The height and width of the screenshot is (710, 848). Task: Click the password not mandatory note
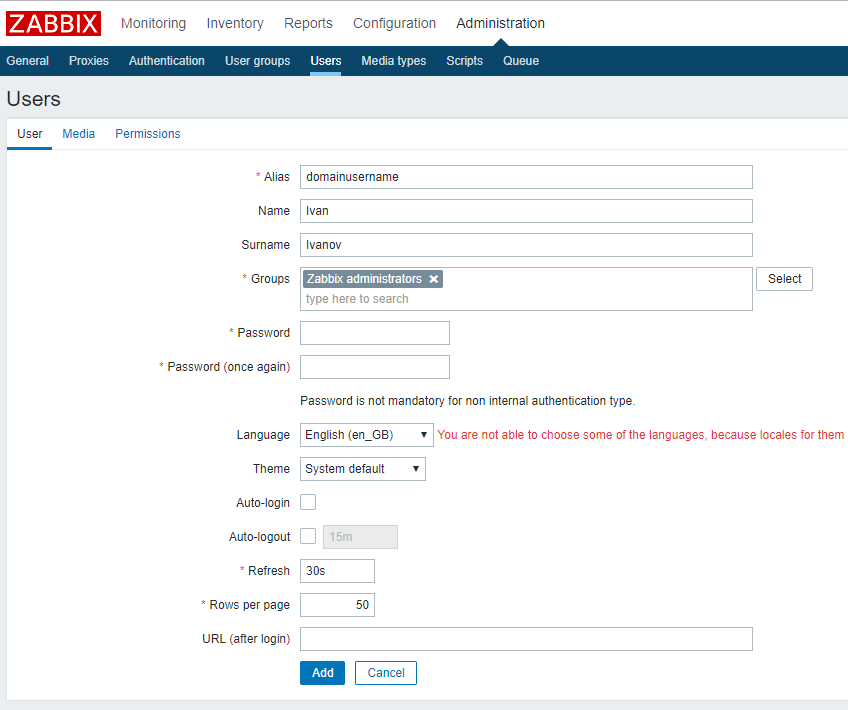467,401
